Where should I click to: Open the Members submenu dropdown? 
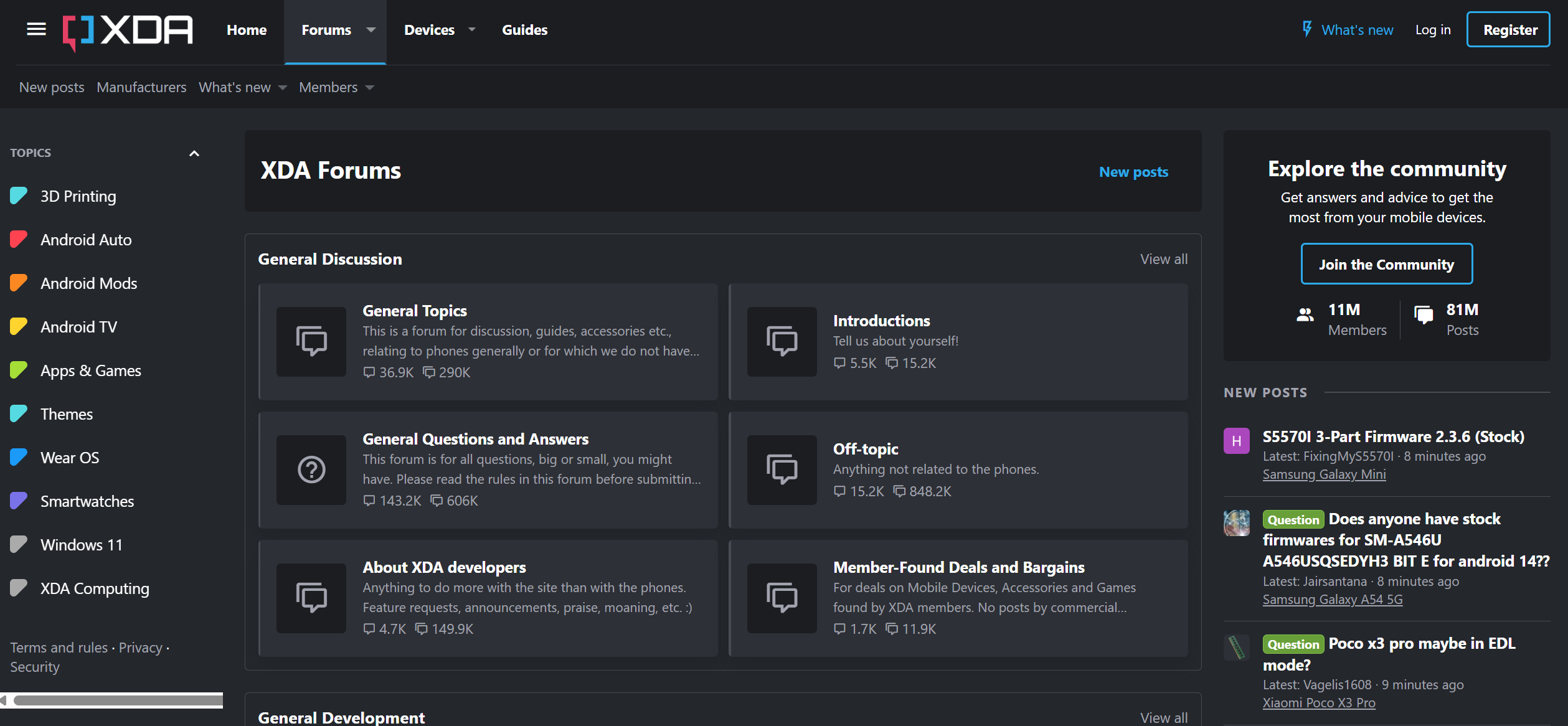point(370,88)
